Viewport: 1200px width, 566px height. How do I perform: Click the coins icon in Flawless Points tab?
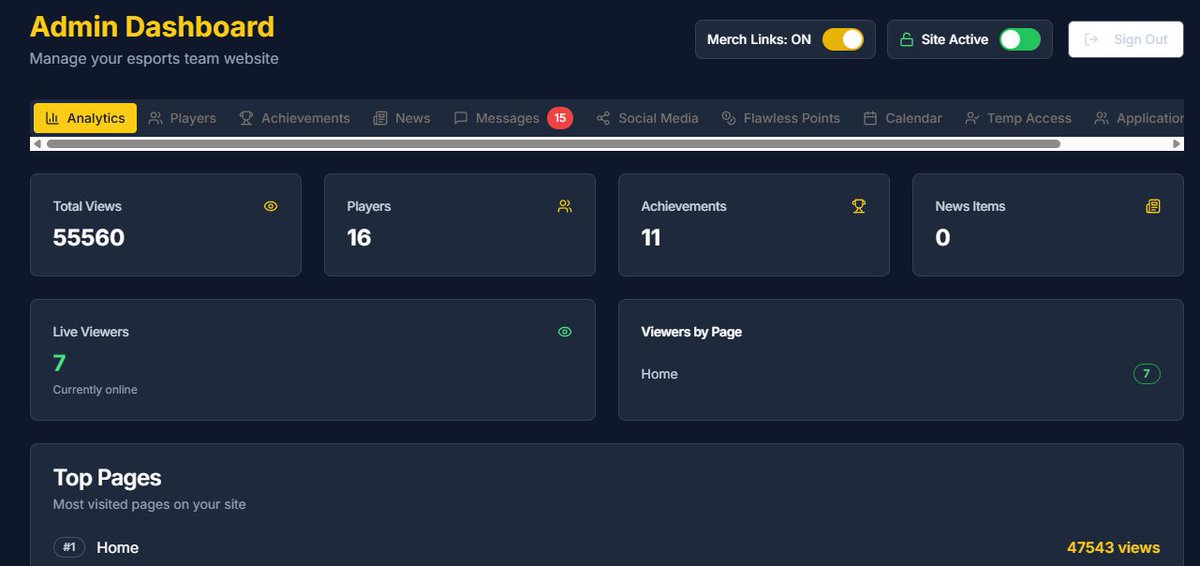coord(728,118)
